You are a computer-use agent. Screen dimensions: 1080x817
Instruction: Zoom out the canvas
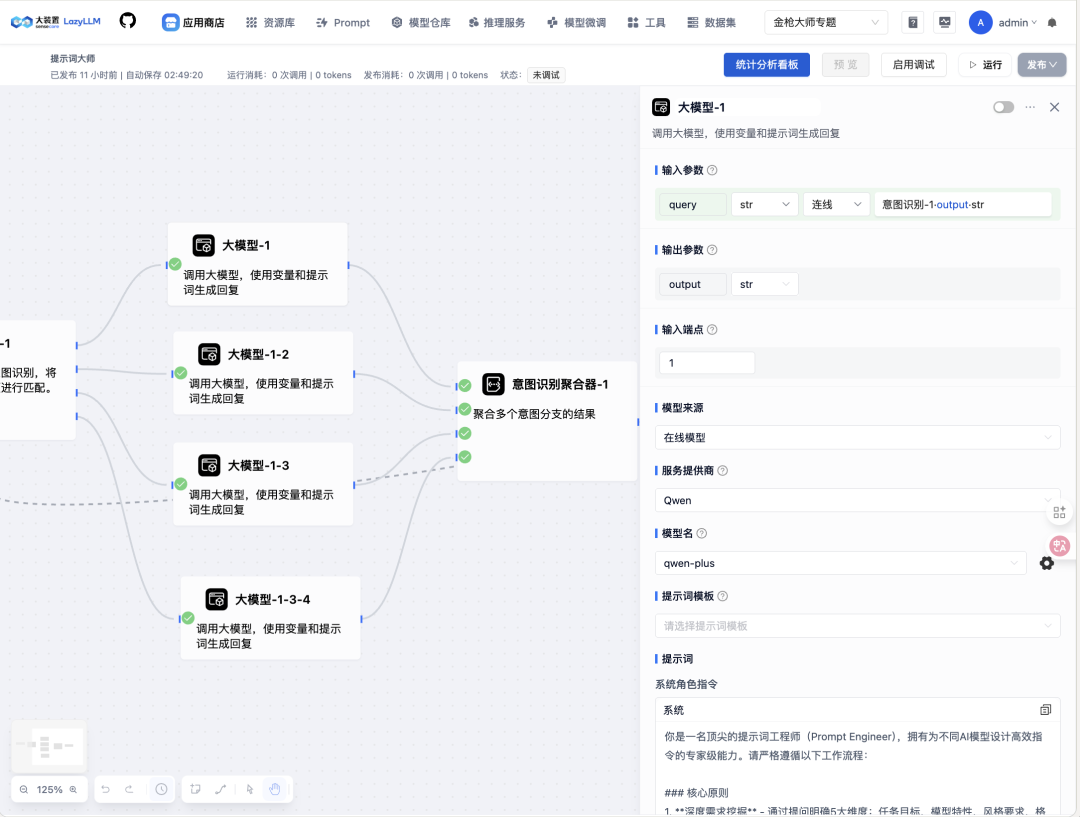pos(24,789)
